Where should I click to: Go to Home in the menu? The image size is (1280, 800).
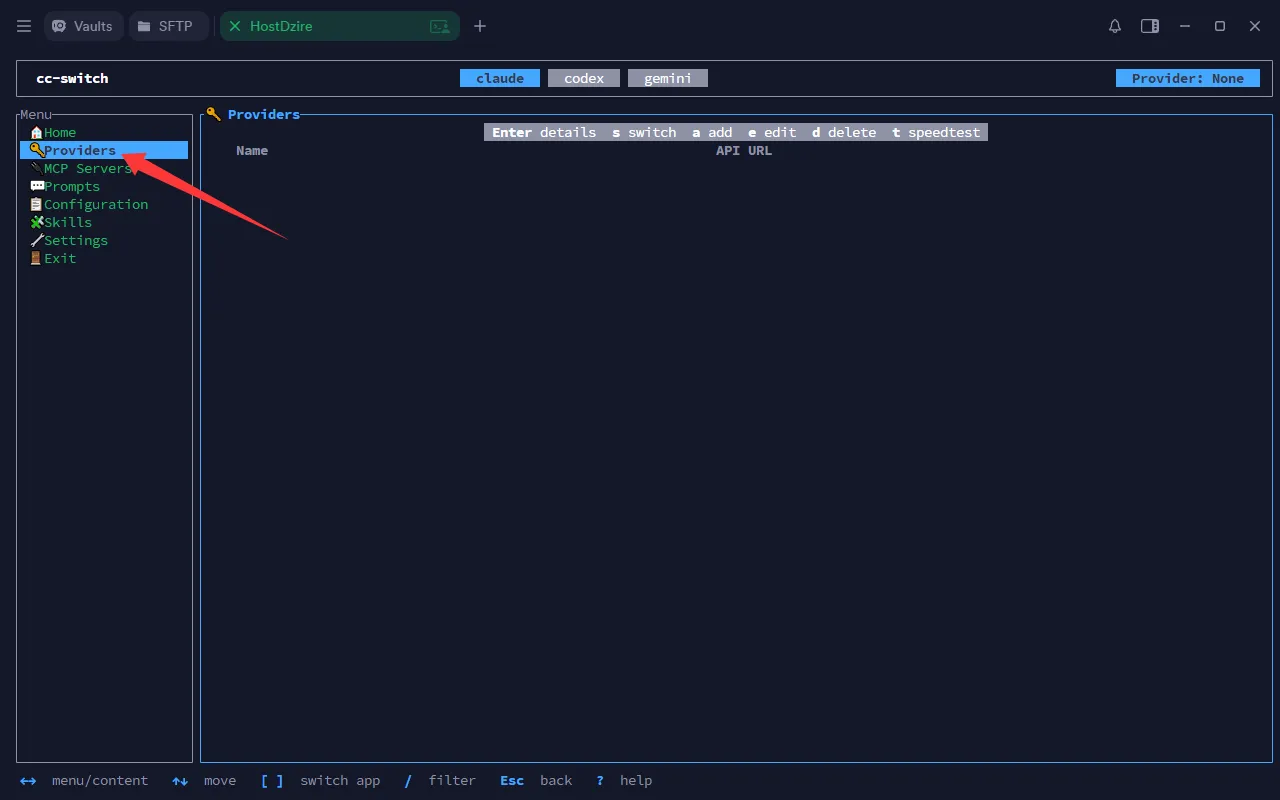pos(59,132)
